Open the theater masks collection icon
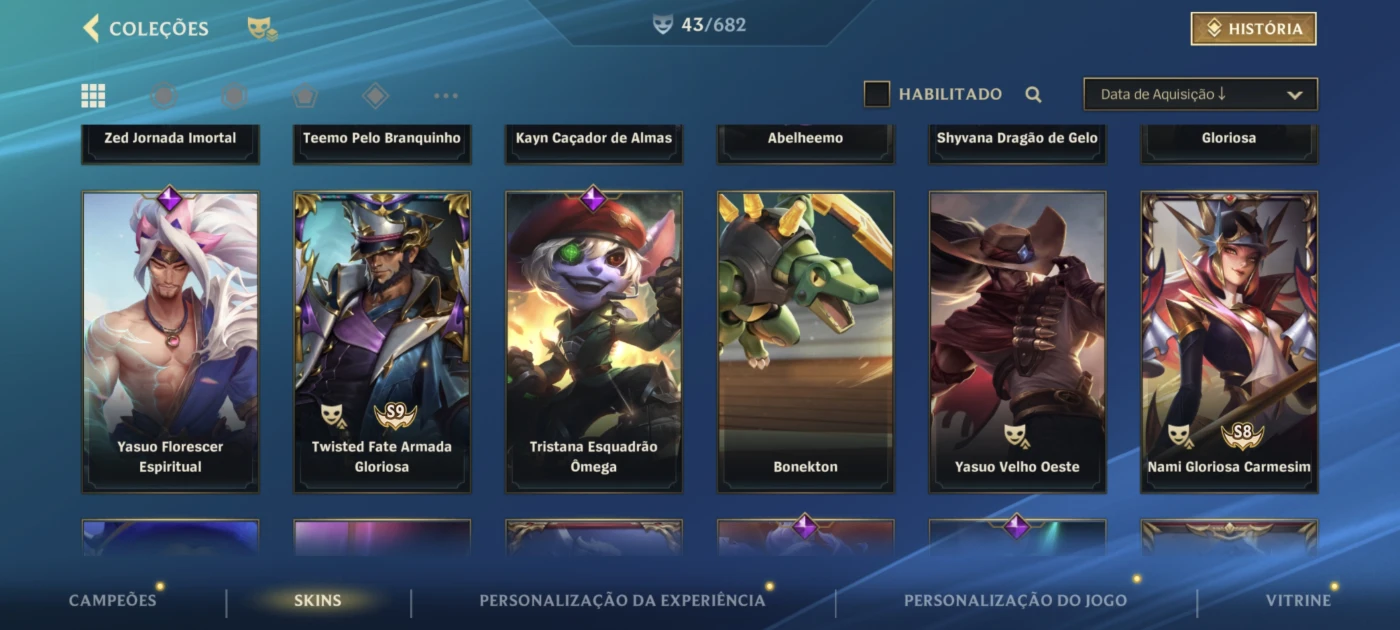Image resolution: width=1400 pixels, height=630 pixels. point(262,29)
